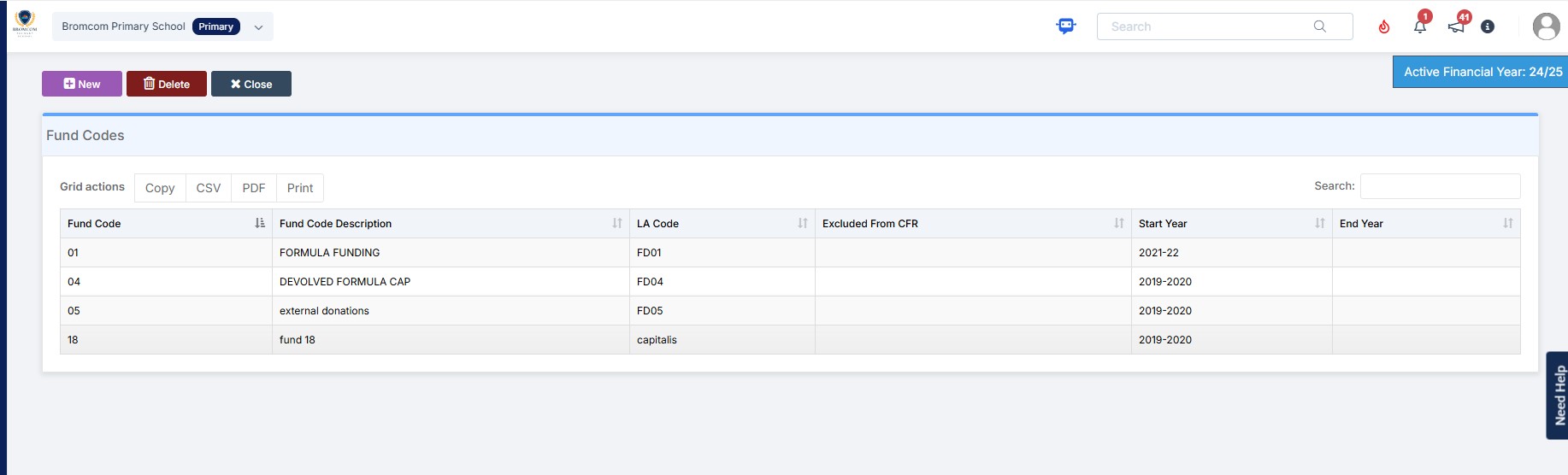Click the grid Search input field

pos(1440,186)
